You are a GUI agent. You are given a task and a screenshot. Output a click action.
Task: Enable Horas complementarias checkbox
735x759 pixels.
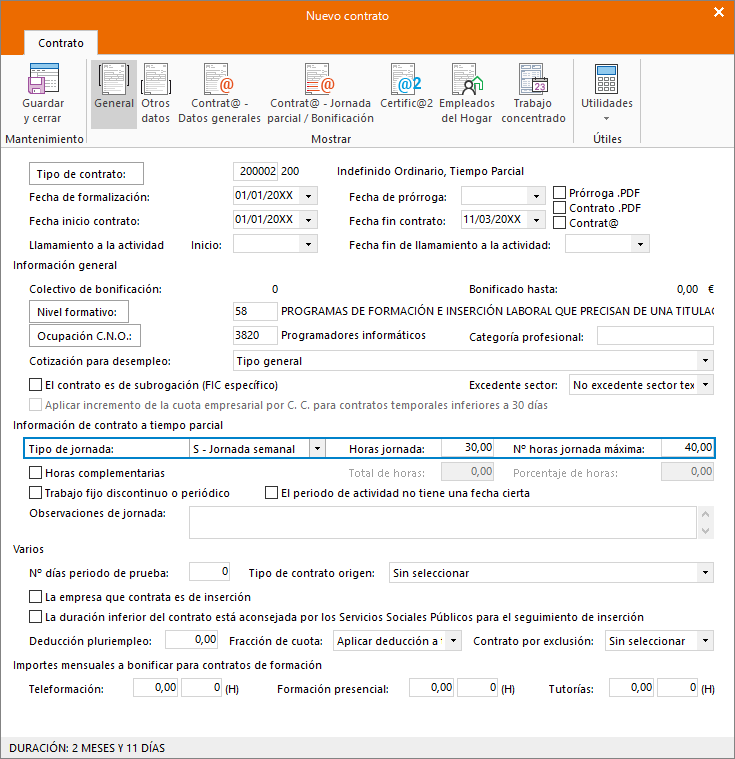35,472
